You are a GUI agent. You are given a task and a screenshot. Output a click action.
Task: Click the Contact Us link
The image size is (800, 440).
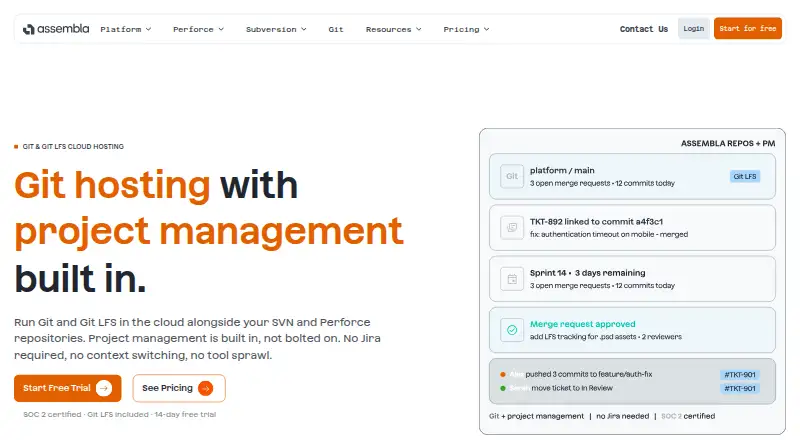point(644,29)
